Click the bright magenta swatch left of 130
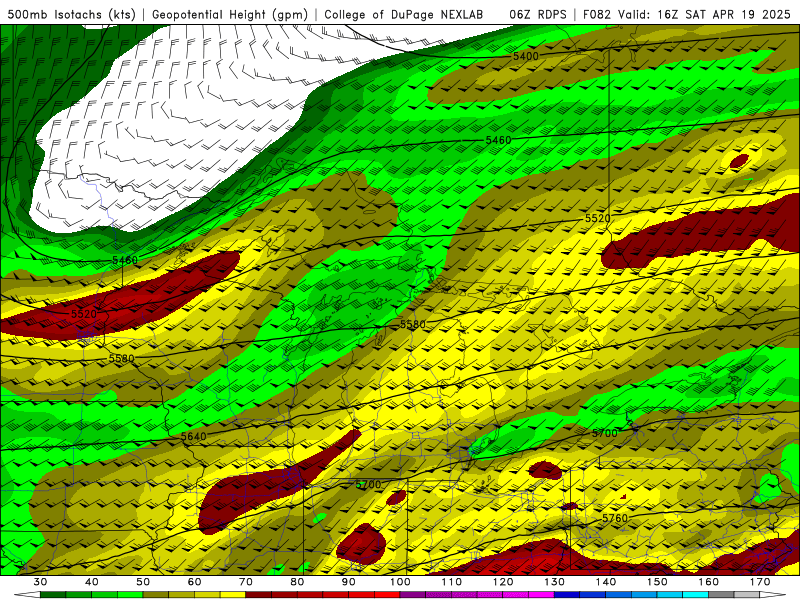The image size is (800, 600). tap(541, 595)
